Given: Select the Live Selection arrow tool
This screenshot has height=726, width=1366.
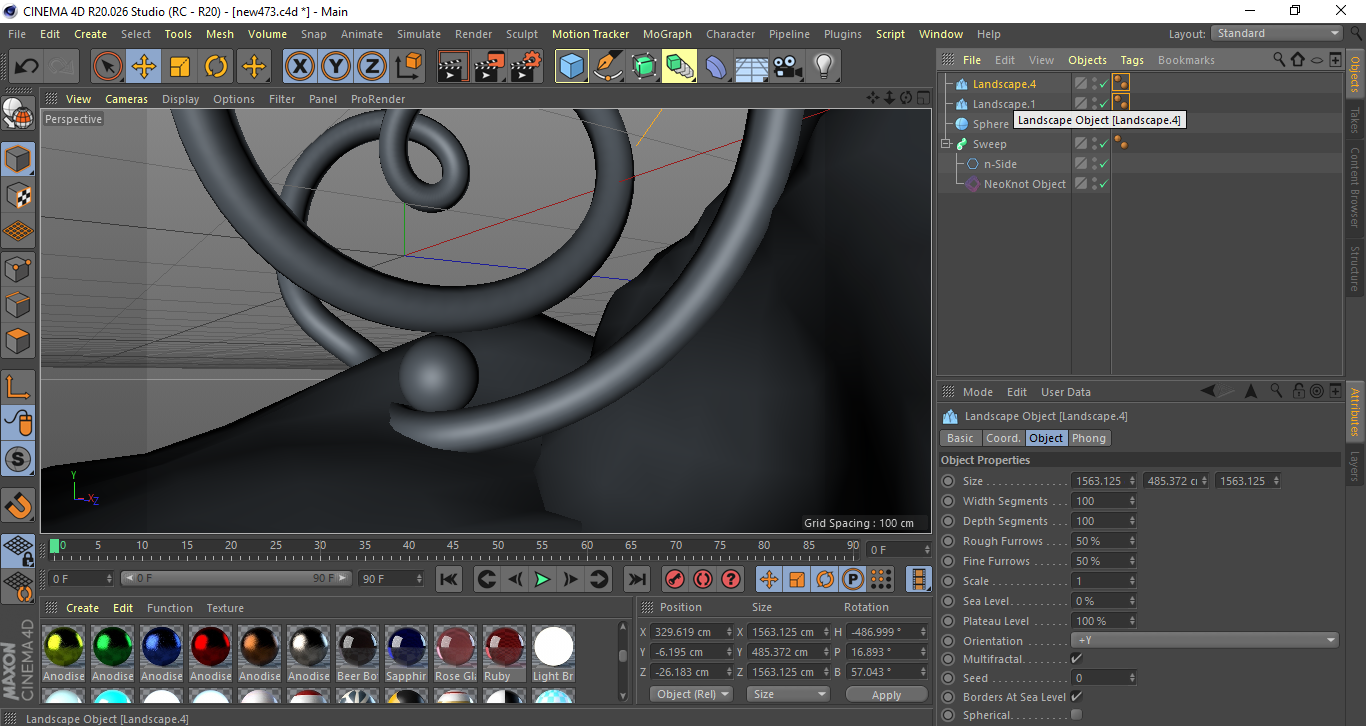Looking at the screenshot, I should coord(108,67).
